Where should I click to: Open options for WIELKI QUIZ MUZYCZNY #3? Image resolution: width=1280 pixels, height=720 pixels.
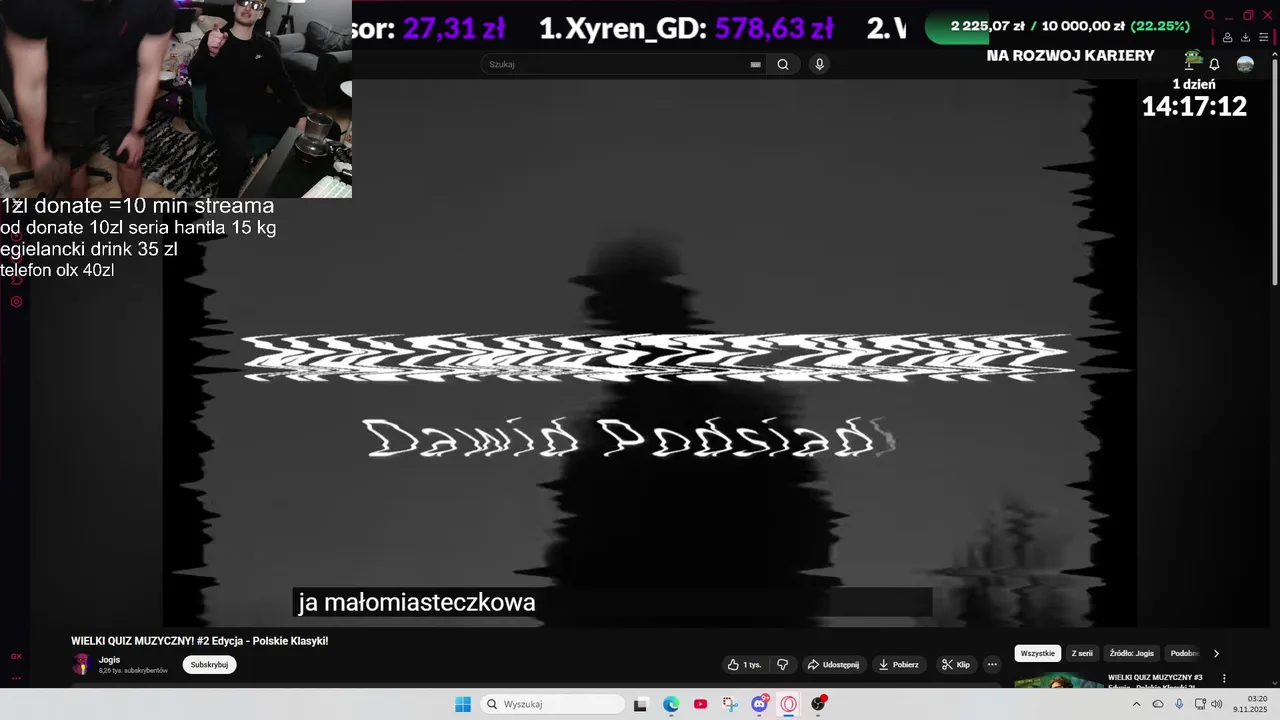(x=1224, y=678)
